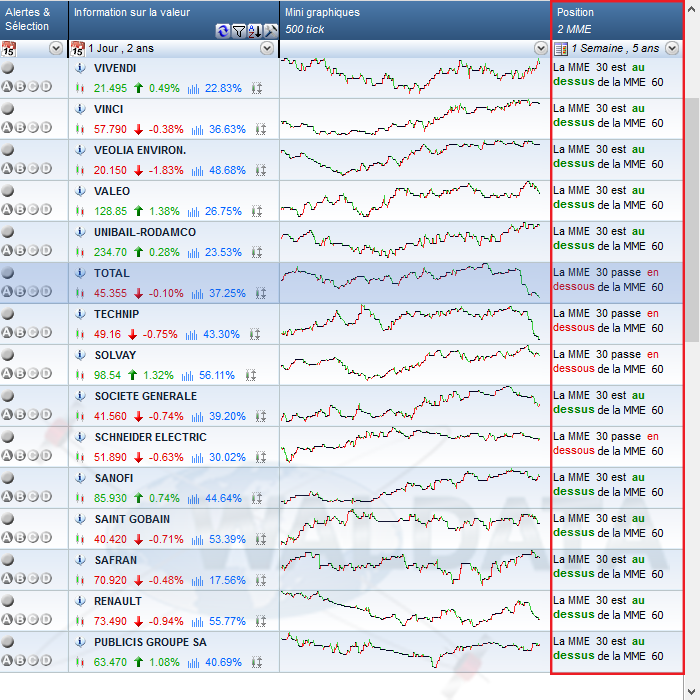Click volume bars icon next to VINCI 36.63%

pyautogui.click(x=197, y=129)
